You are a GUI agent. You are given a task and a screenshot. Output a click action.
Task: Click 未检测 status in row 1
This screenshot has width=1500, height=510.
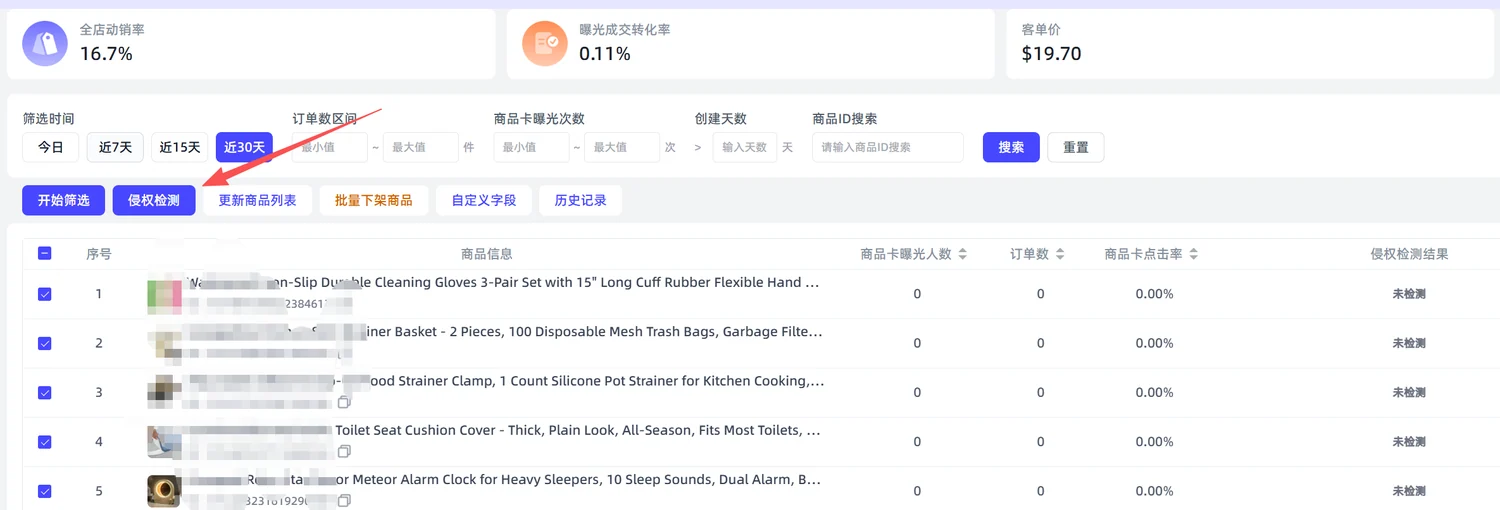pos(1409,294)
